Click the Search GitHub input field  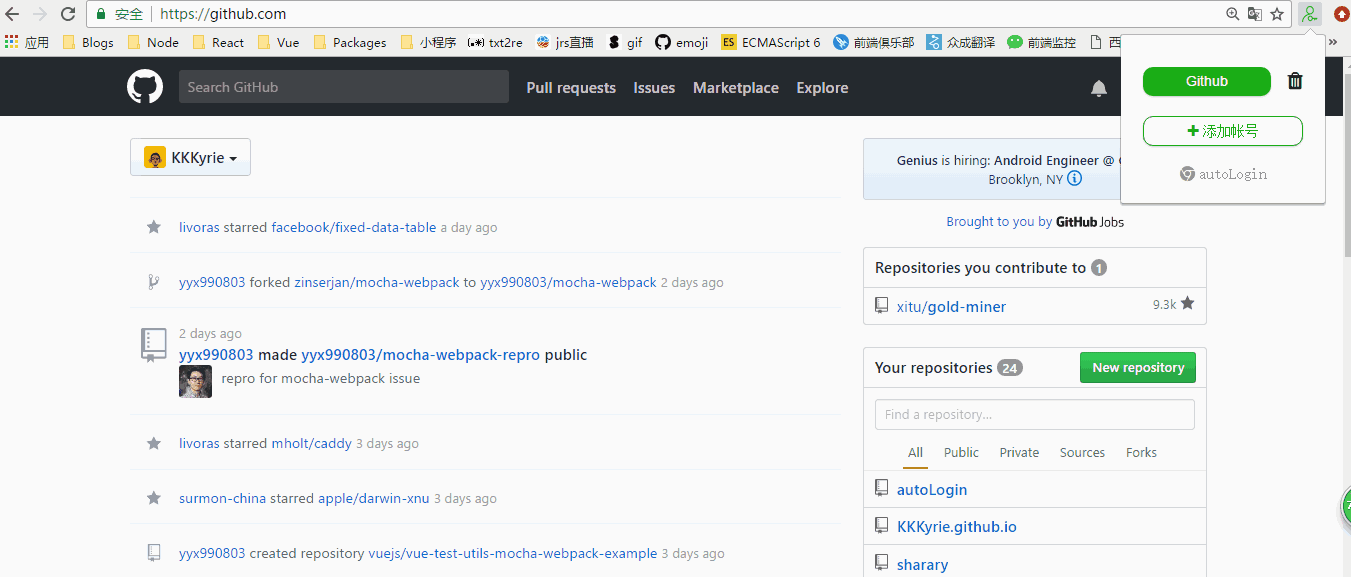tap(344, 87)
